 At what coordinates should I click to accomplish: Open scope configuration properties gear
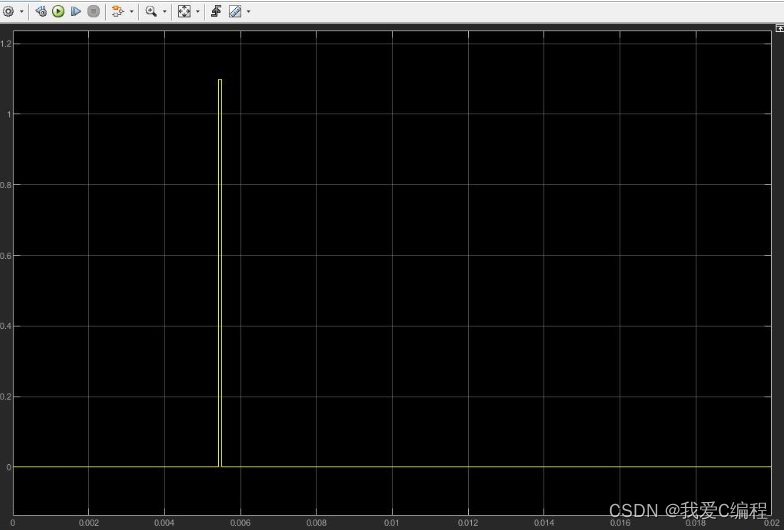[8, 11]
